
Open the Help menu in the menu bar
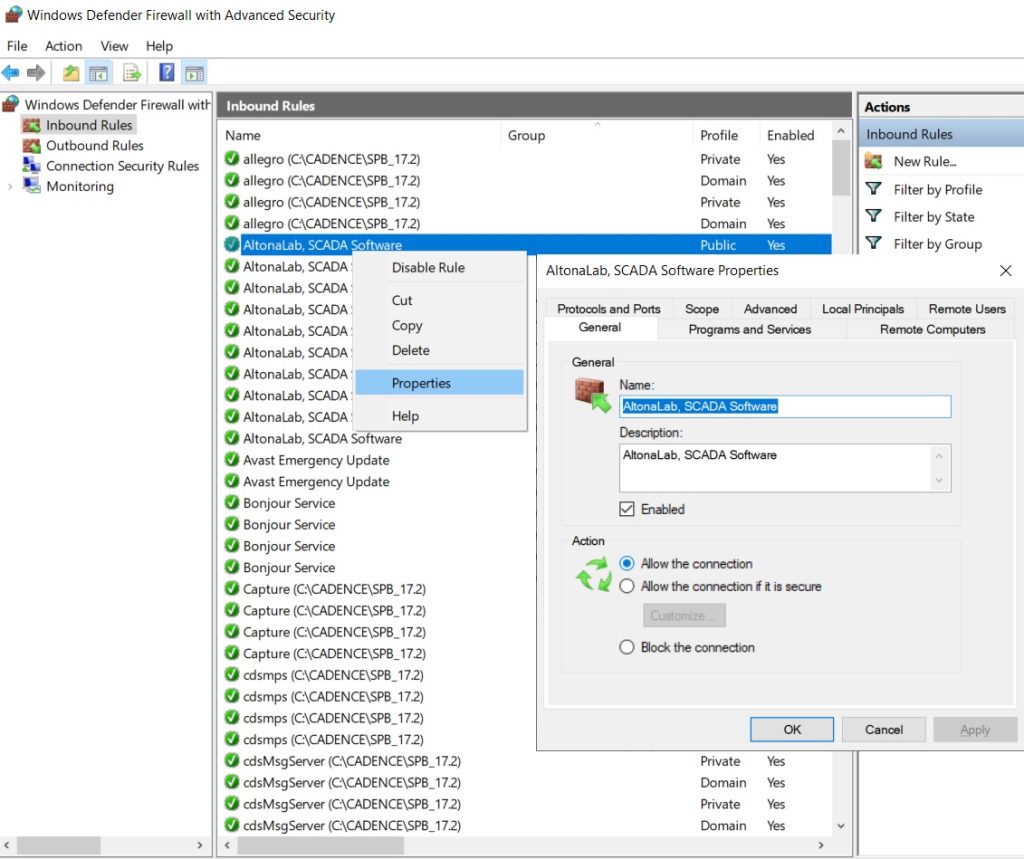[159, 46]
